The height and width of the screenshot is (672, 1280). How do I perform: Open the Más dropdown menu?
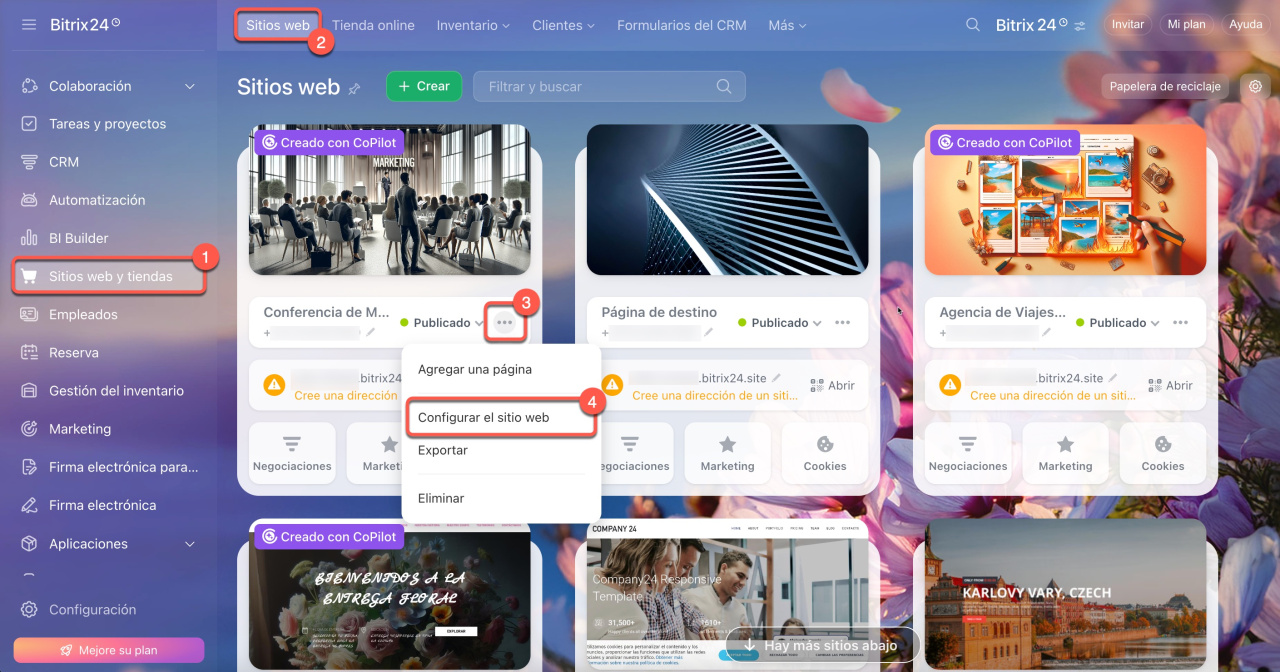point(787,25)
